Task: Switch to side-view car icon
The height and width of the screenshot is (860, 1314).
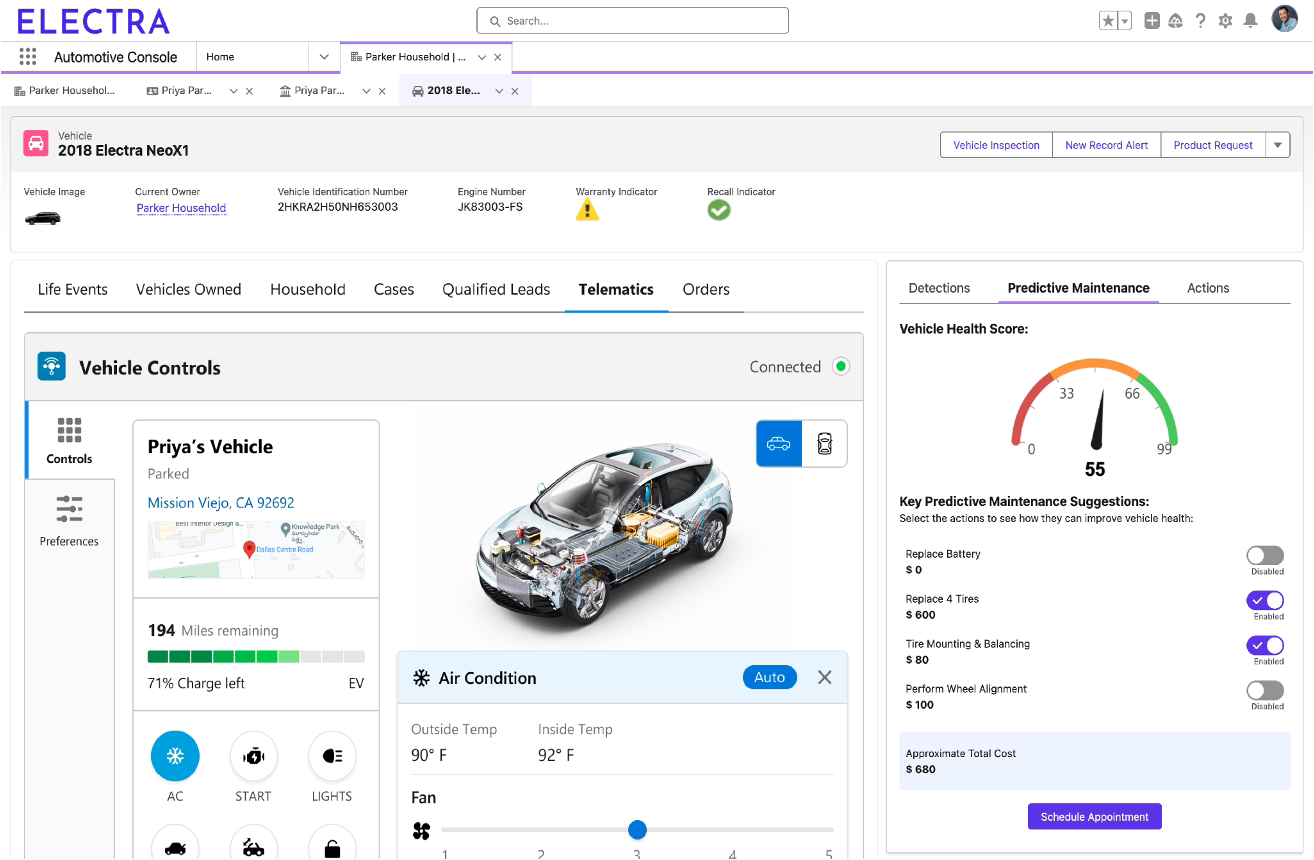Action: (779, 444)
